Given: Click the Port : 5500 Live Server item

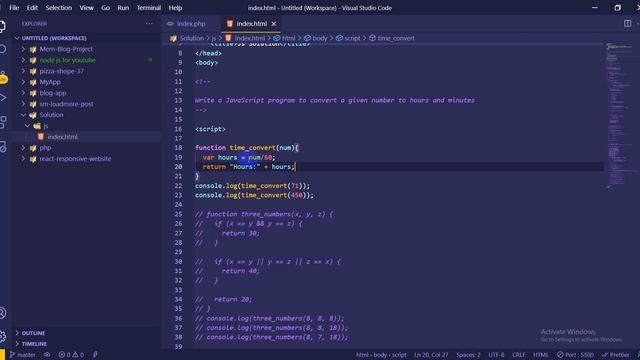Looking at the screenshot, I should click(575, 355).
